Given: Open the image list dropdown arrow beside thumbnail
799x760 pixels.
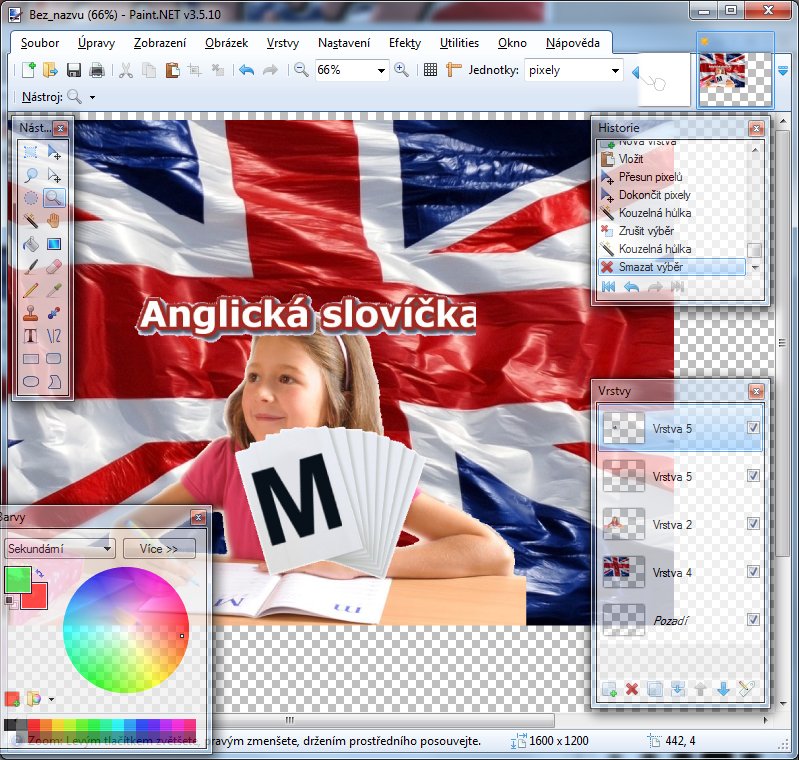Looking at the screenshot, I should pyautogui.click(x=784, y=71).
